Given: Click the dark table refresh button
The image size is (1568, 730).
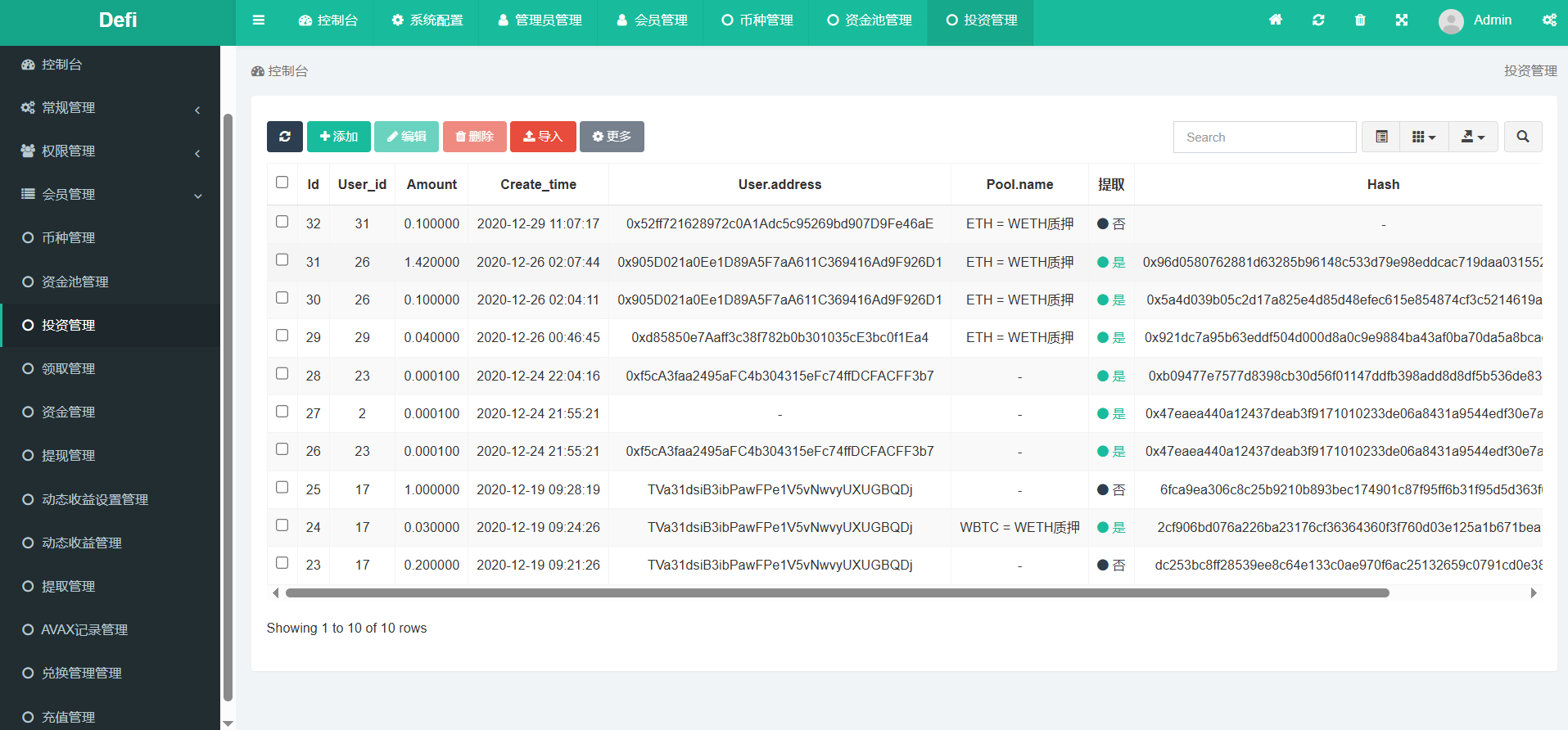Looking at the screenshot, I should point(284,137).
